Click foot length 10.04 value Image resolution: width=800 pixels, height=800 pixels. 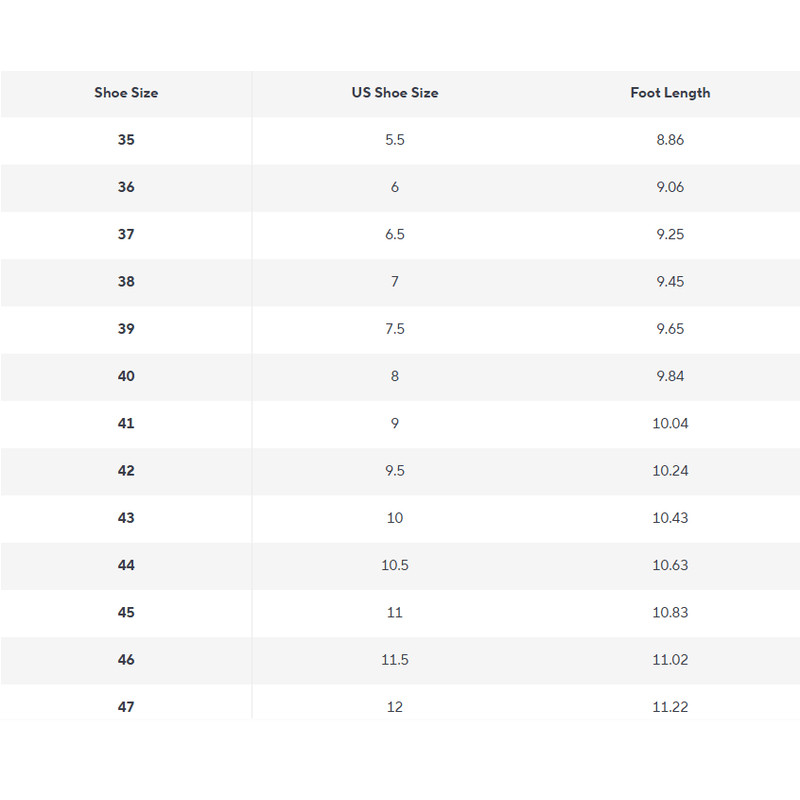670,423
